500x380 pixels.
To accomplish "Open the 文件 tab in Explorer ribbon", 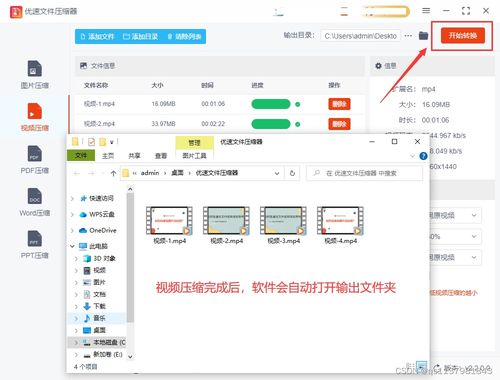I will click(x=81, y=156).
